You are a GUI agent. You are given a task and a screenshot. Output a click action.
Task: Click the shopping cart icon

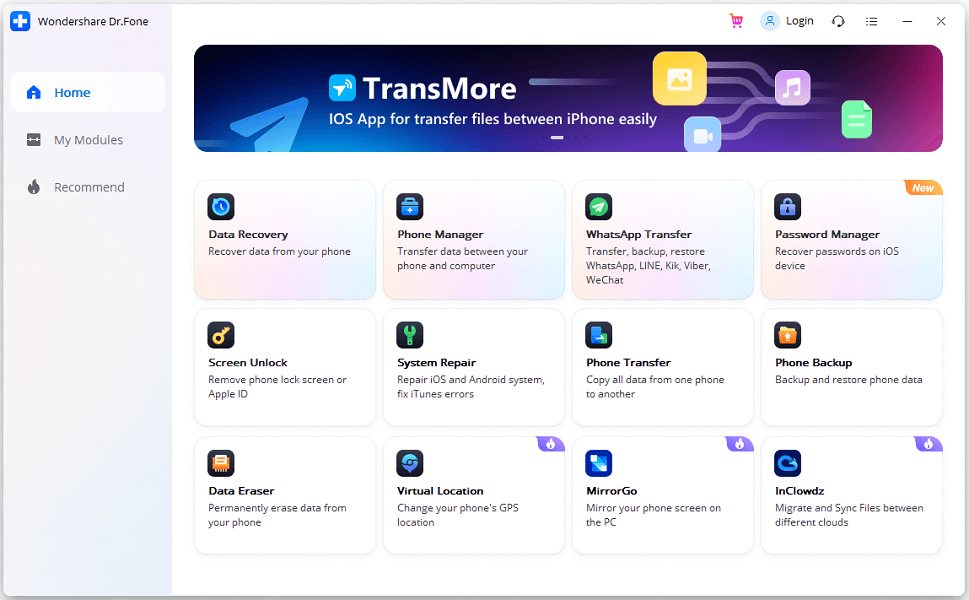(736, 20)
